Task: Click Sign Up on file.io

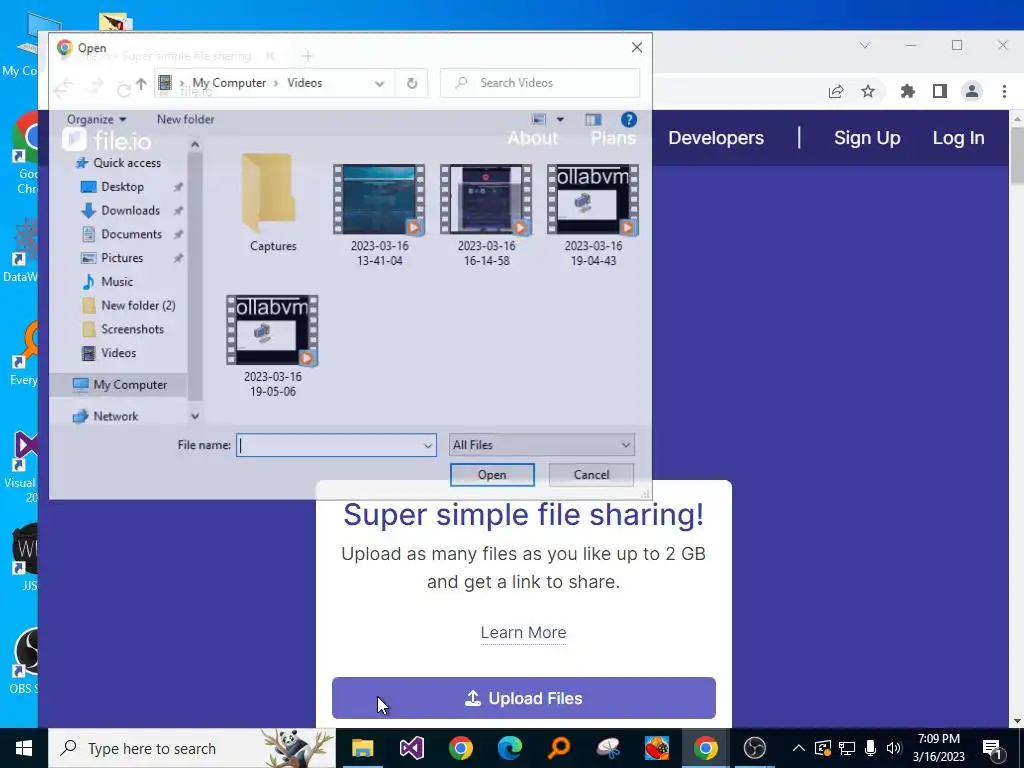Action: click(x=867, y=138)
